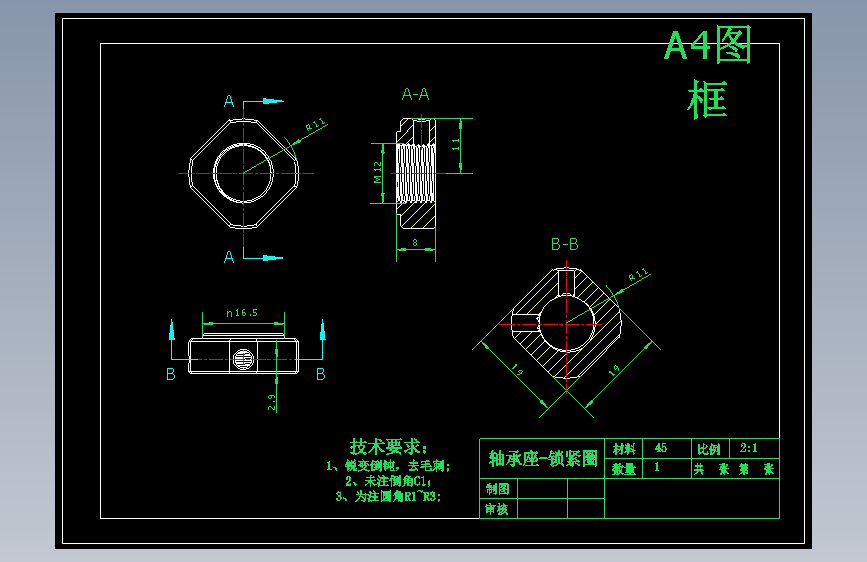Select the right "B" cutting-plane marker
The image size is (867, 562).
point(321,375)
